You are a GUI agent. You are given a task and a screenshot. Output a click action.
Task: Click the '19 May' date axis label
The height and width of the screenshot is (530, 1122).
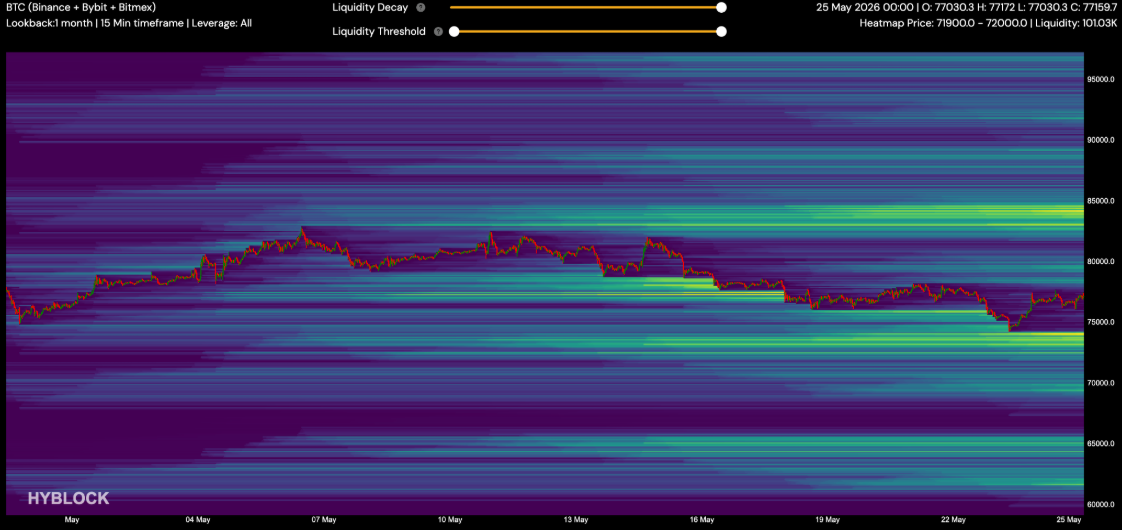[828, 520]
